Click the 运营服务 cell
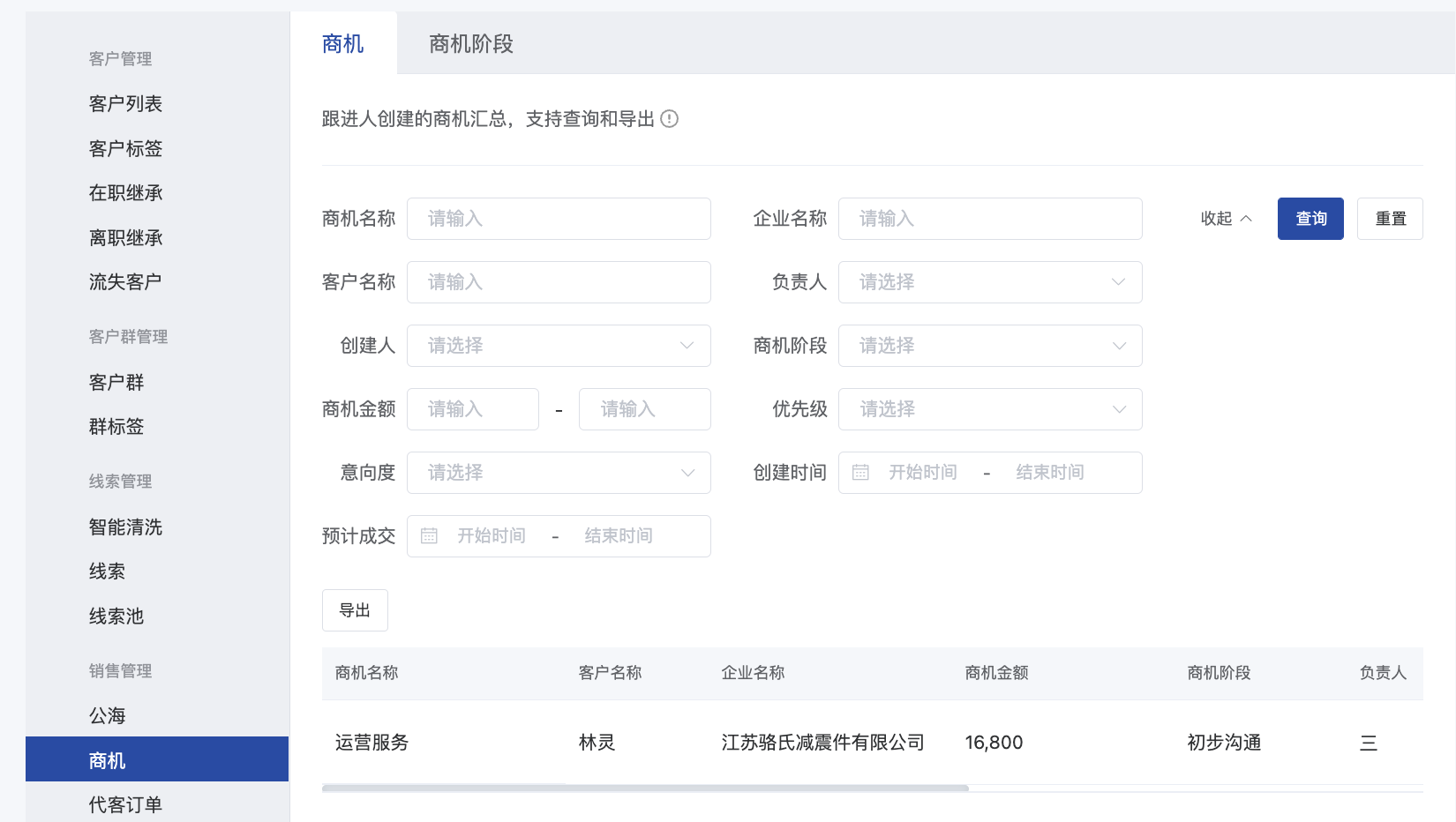Screen dimensions: 1456x822 372,743
